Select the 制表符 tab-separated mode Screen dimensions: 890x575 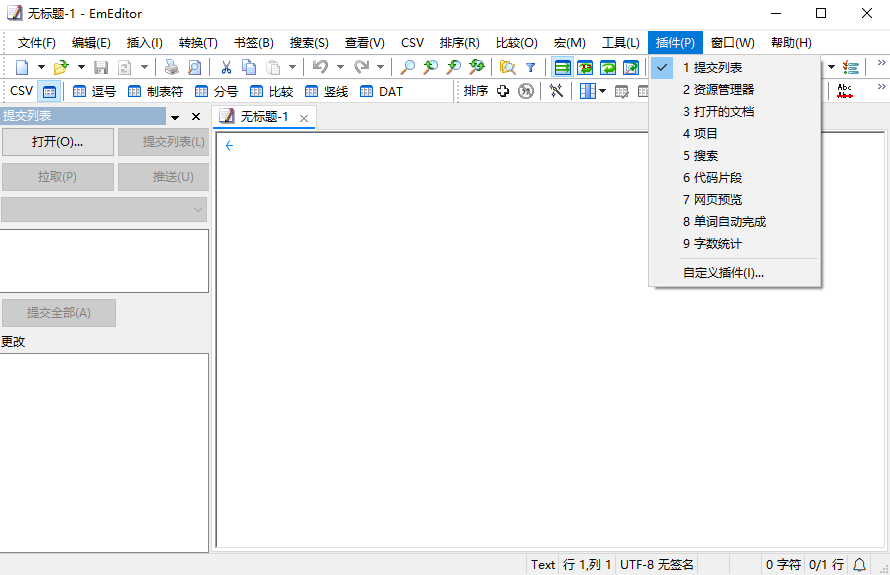156,91
